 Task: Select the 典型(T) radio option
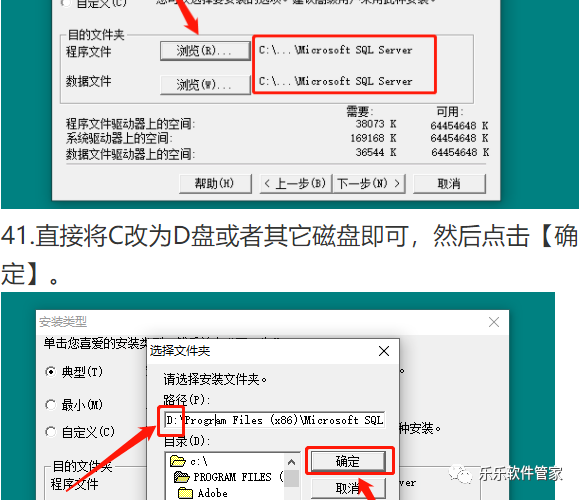(x=51, y=371)
